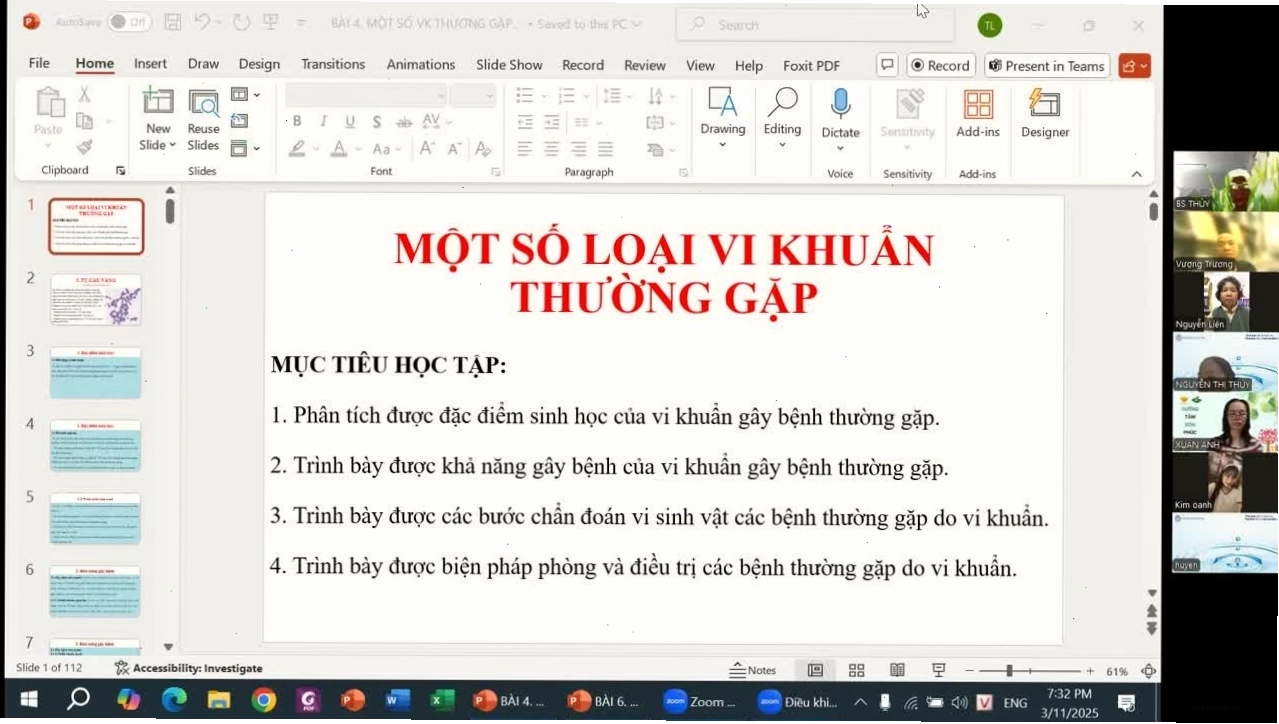The height and width of the screenshot is (724, 1279).
Task: Expand Bullets list dropdown arrow
Action: tap(545, 96)
